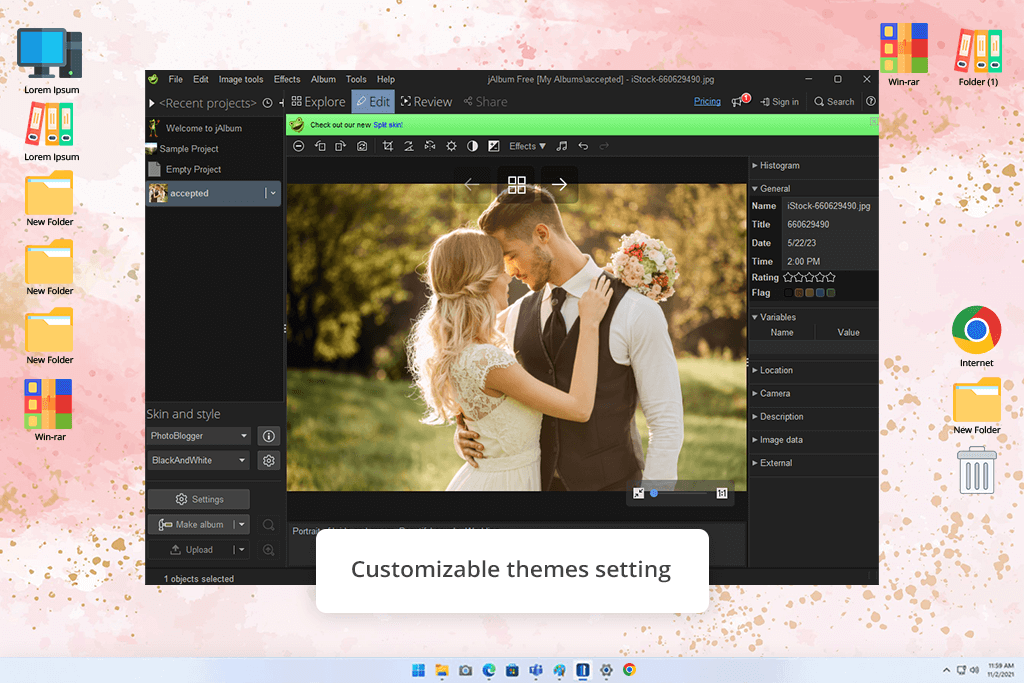Click the levels diagonal-square icon

click(x=494, y=146)
